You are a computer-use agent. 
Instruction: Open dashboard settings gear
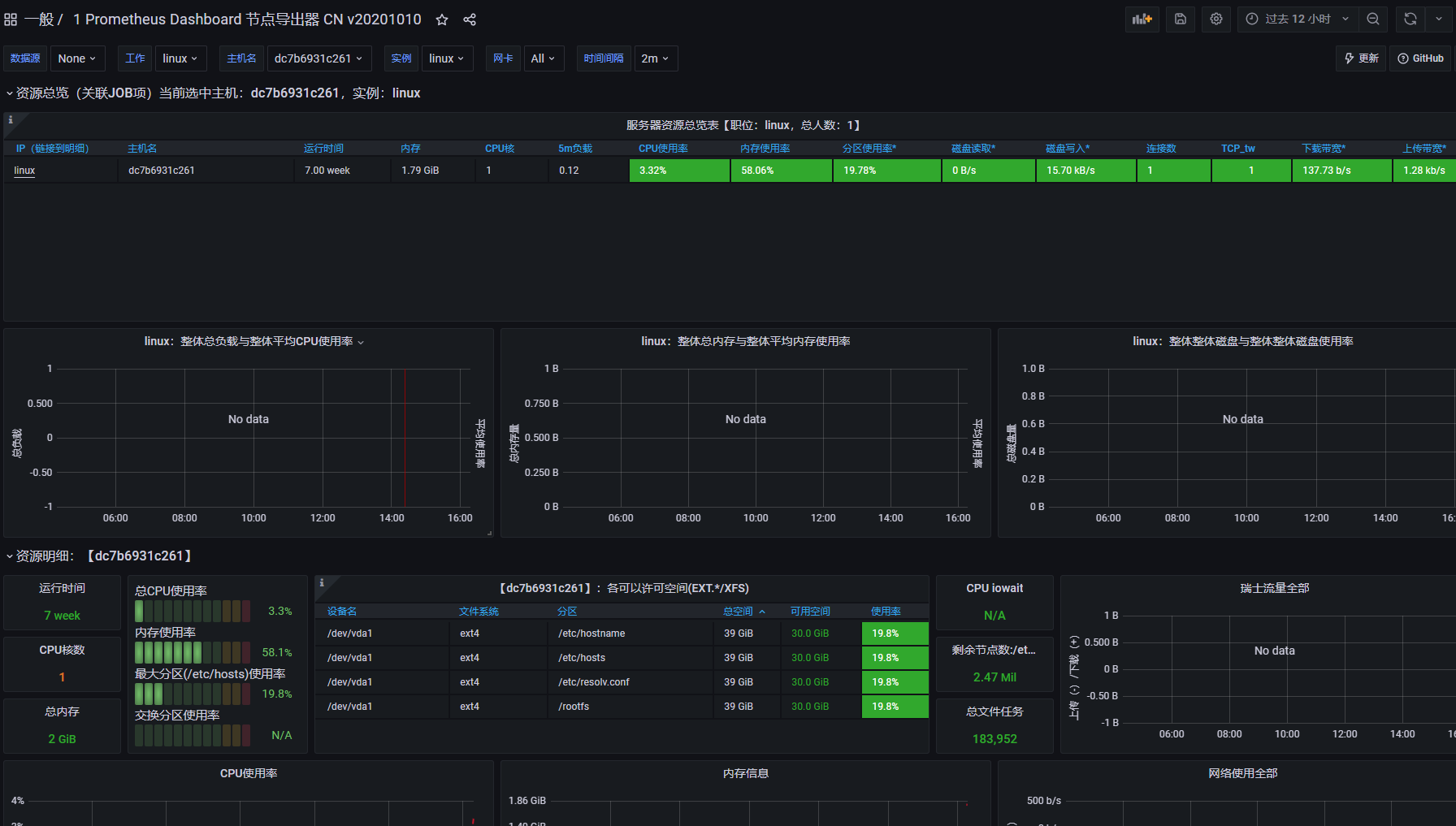click(1216, 19)
